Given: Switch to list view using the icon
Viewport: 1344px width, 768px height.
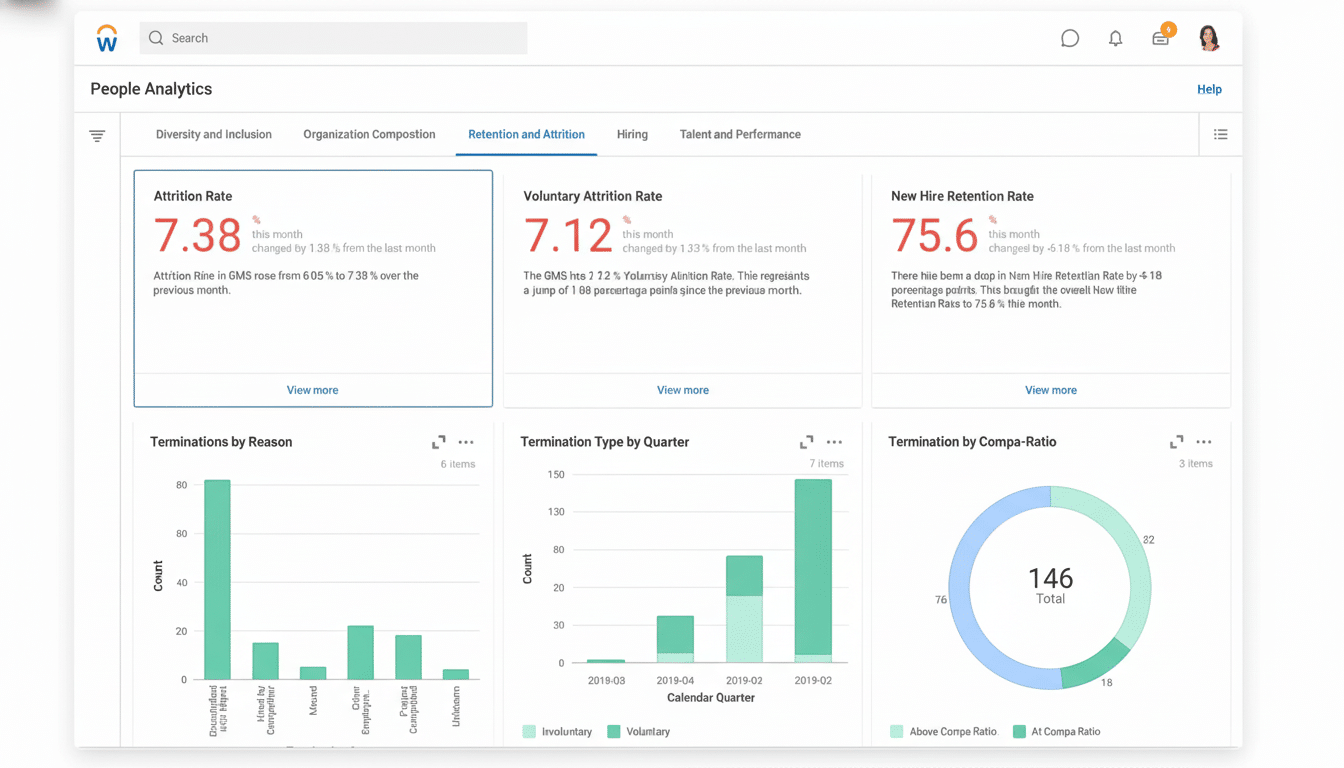Looking at the screenshot, I should (1220, 134).
